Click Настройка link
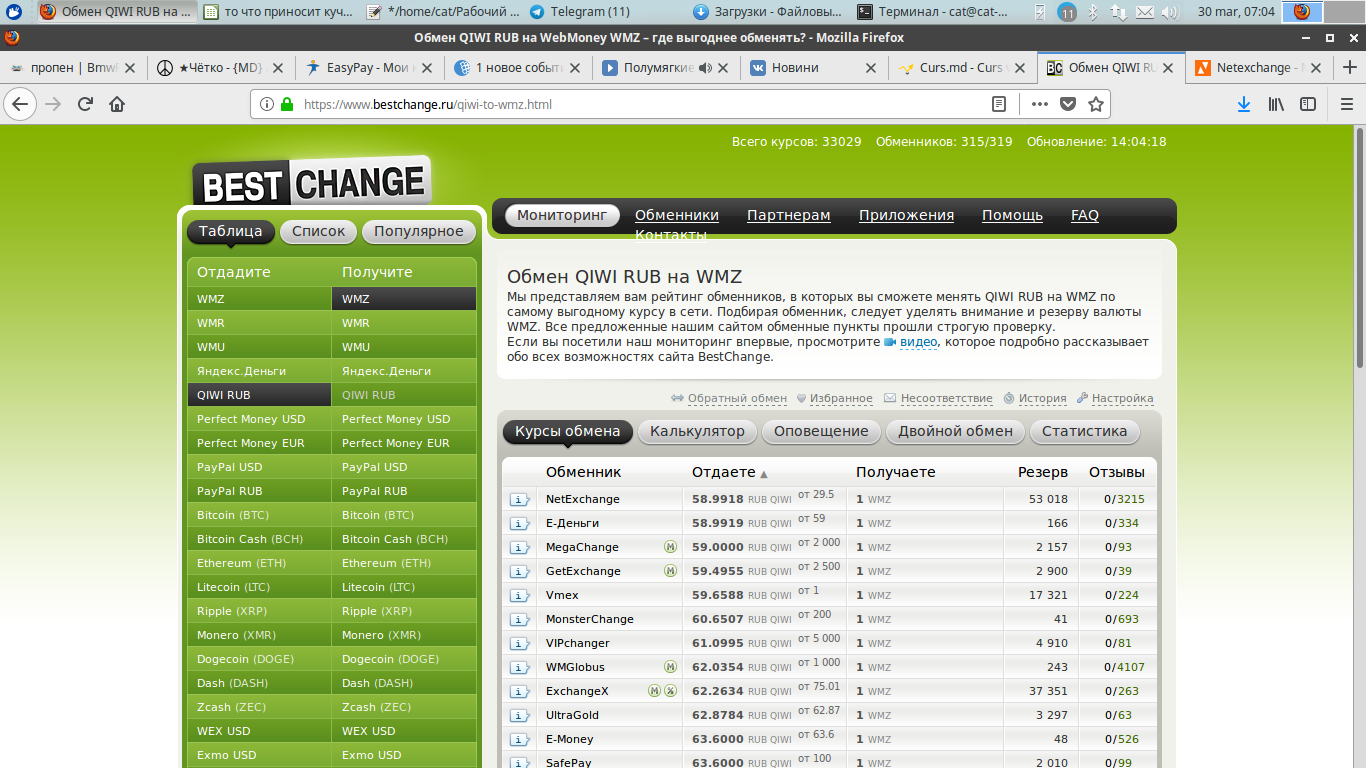The height and width of the screenshot is (768, 1366). coord(1122,398)
